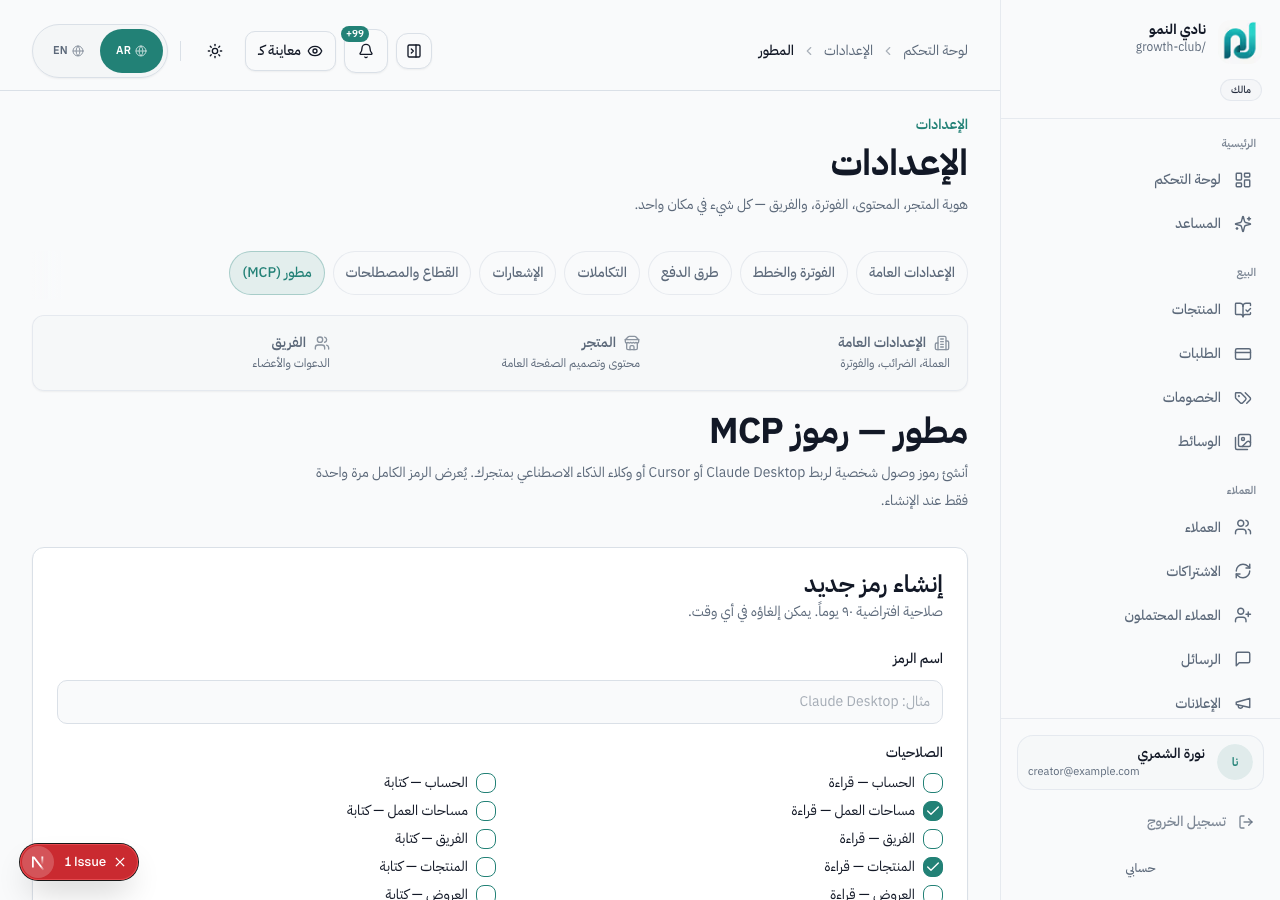Screen dimensions: 1280x900
Task: Click the الفريق users icon in card
Action: click(x=322, y=343)
